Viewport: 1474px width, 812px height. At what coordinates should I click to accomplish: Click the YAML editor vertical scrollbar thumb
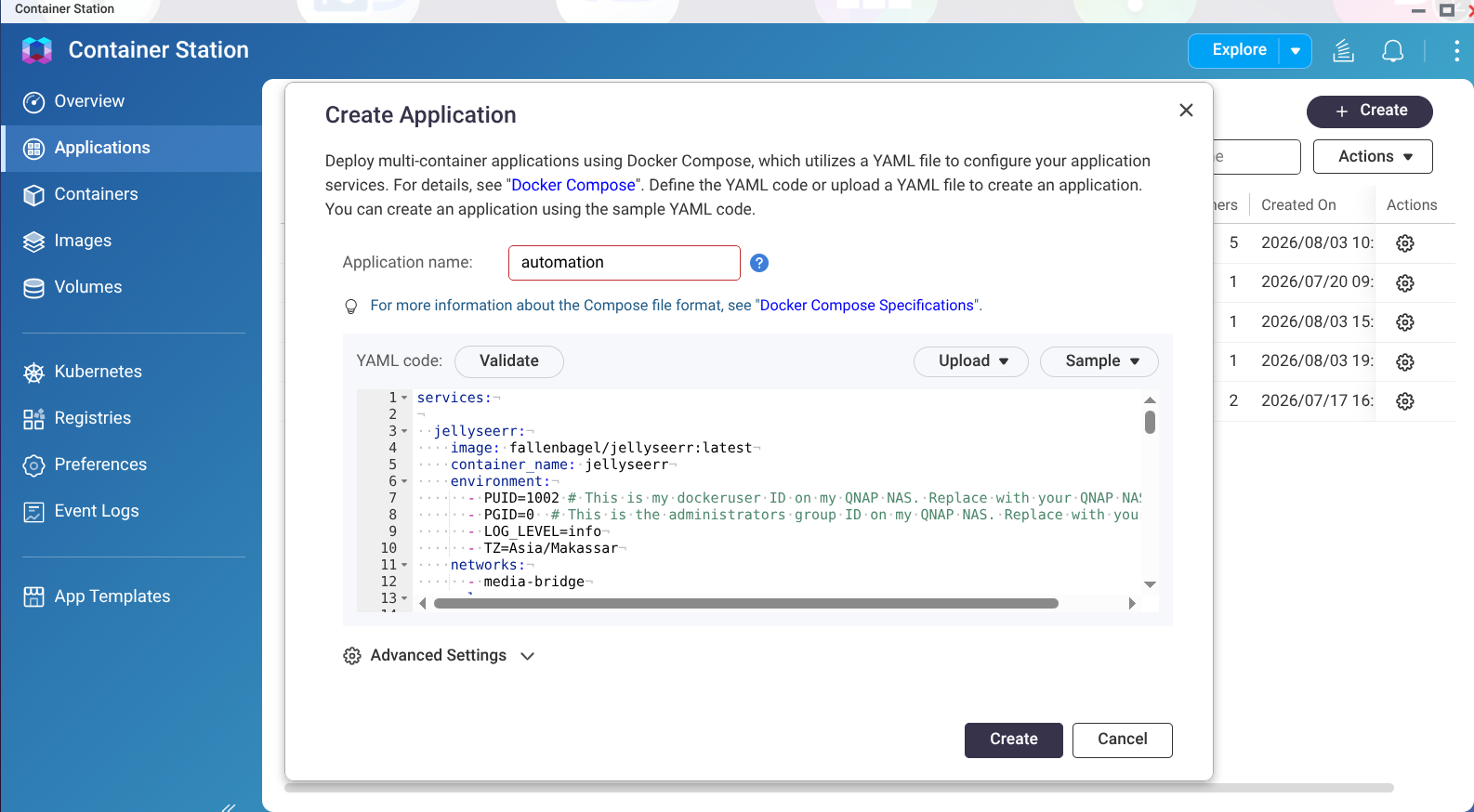click(1150, 423)
